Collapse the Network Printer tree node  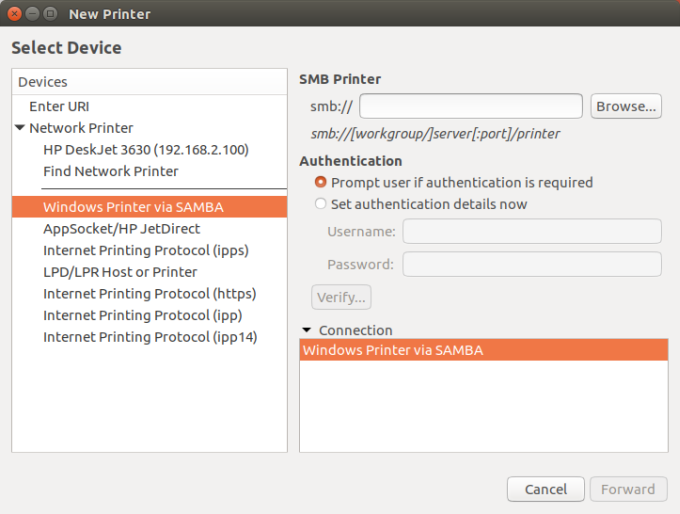pos(20,128)
